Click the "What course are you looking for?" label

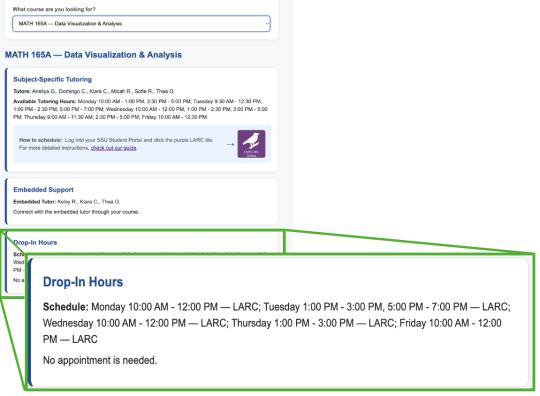click(54, 9)
